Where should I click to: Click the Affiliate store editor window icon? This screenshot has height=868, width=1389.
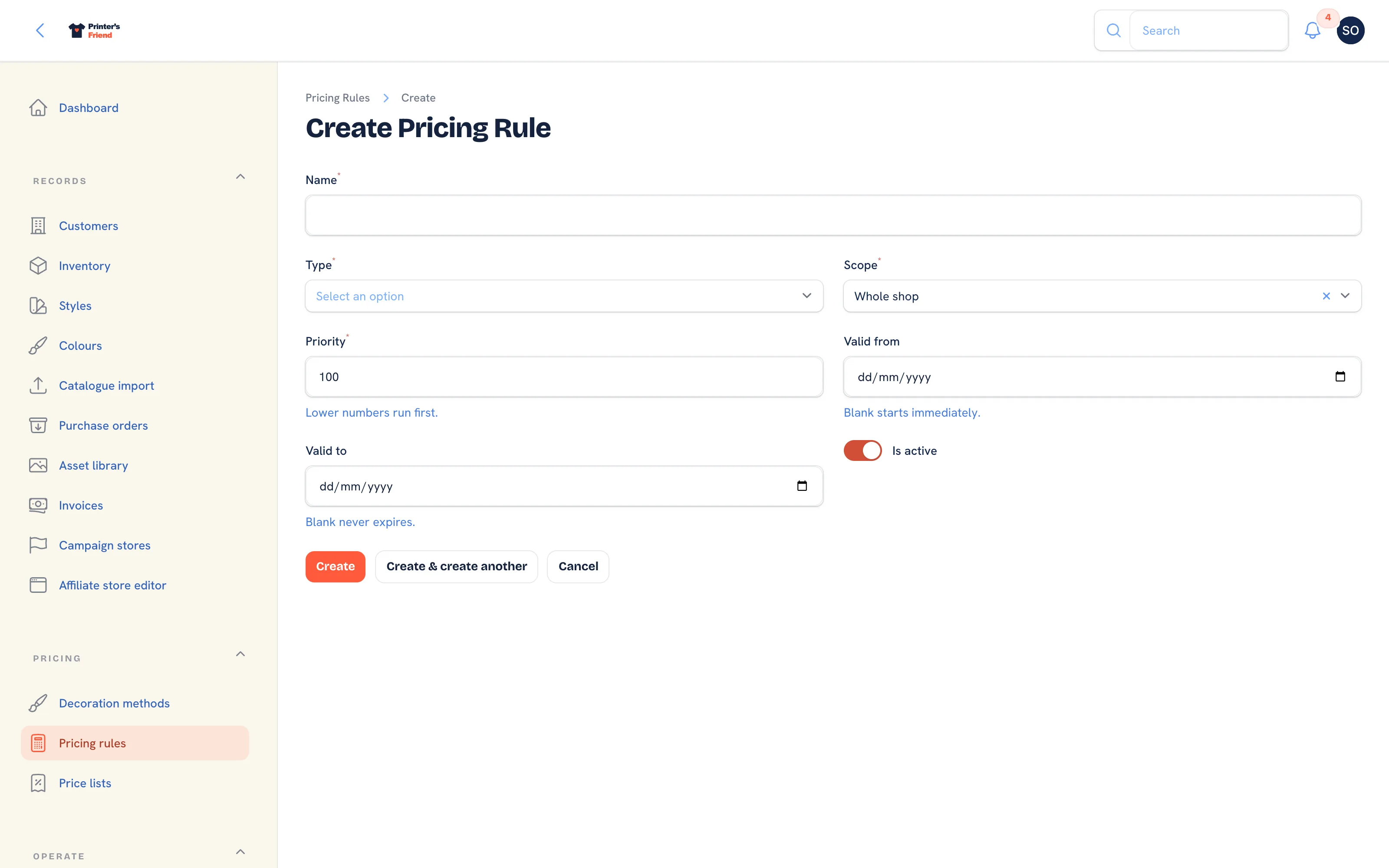(x=38, y=585)
